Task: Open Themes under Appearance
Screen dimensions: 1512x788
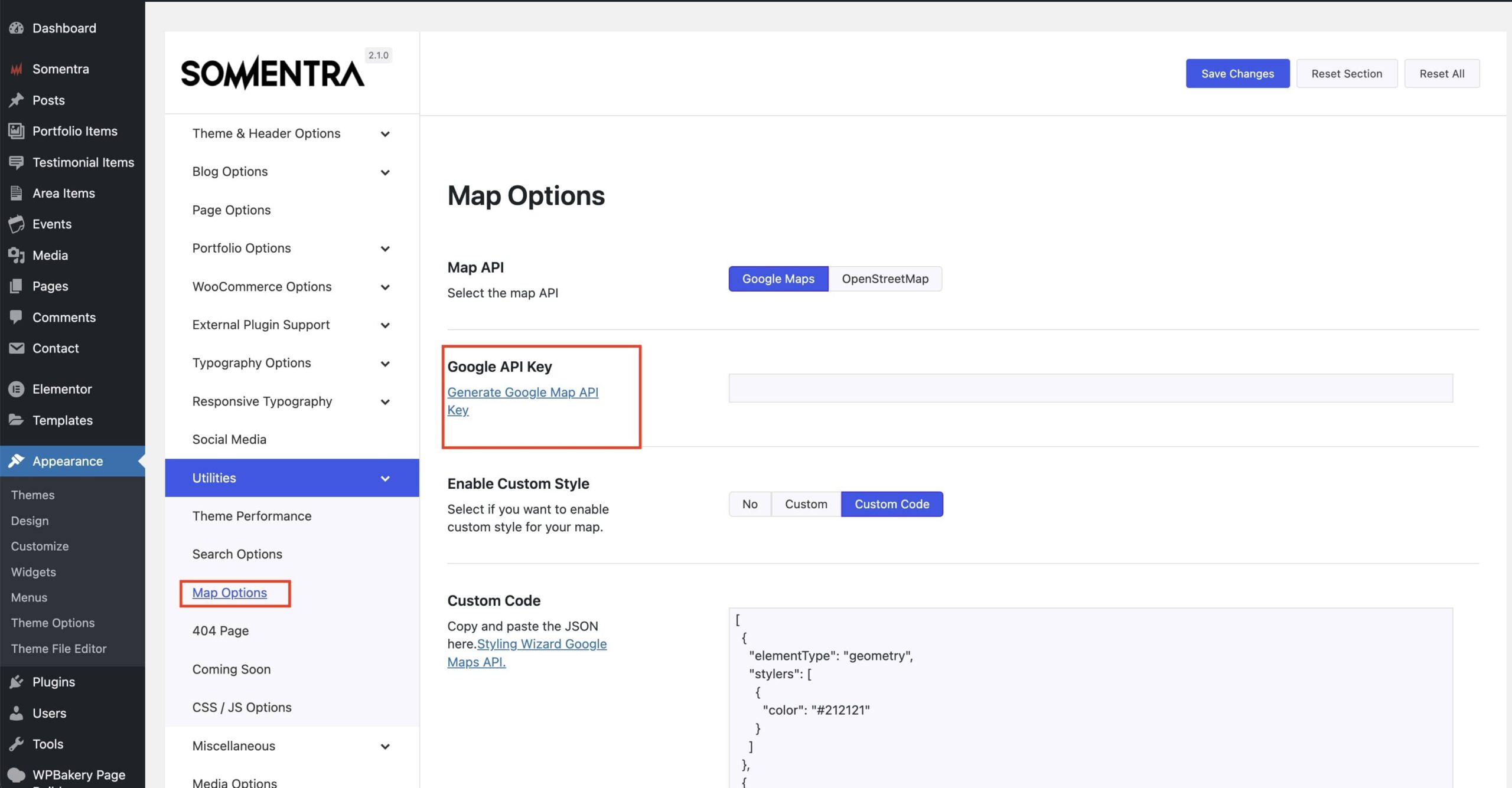Action: [32, 495]
